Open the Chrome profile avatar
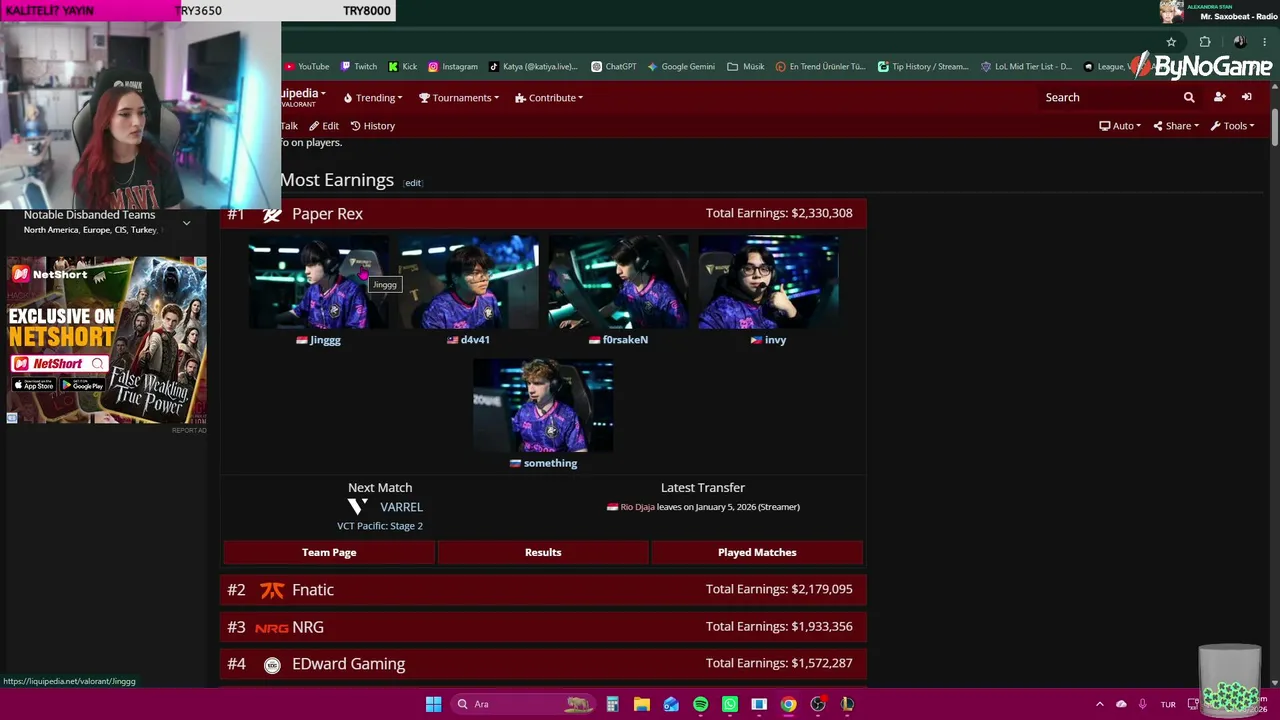1280x720 pixels. (1239, 42)
